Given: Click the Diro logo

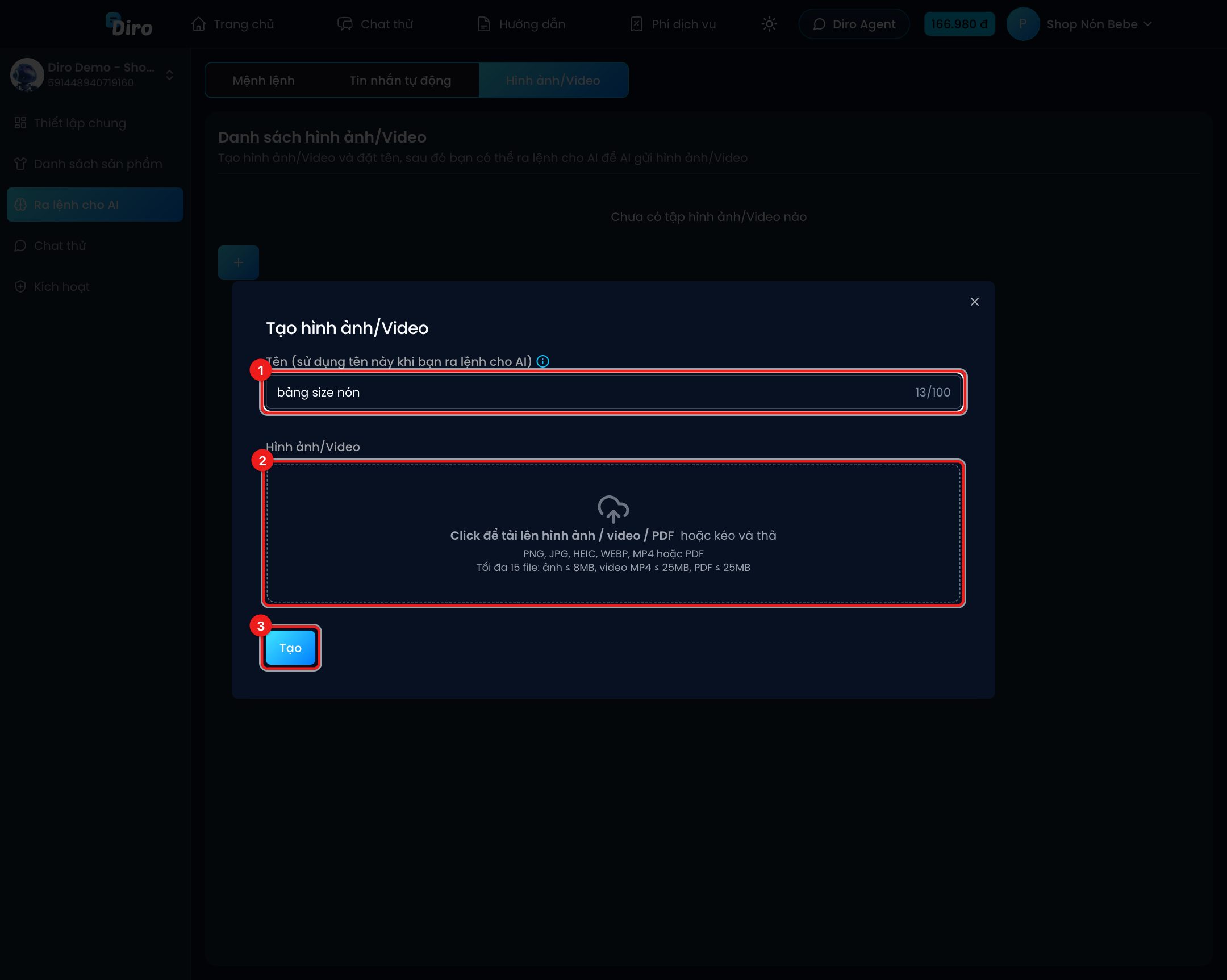Looking at the screenshot, I should click(x=129, y=24).
